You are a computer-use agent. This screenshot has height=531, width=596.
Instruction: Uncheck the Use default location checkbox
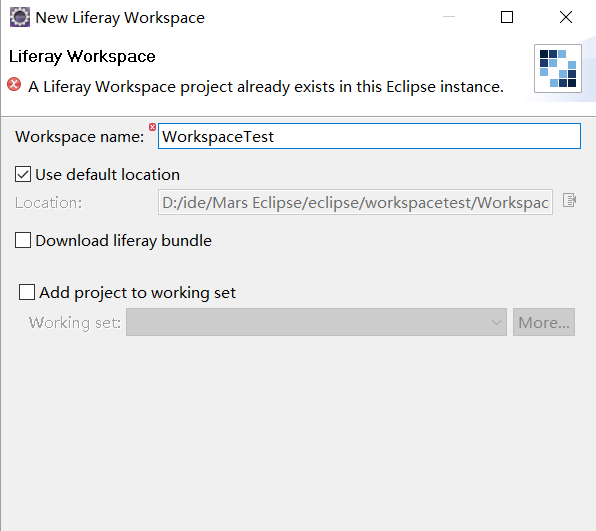23,174
